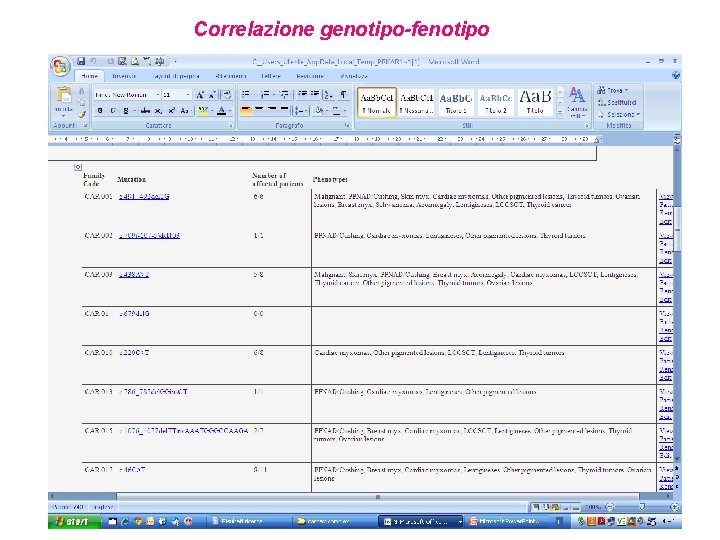Apply Superscript formatting
This screenshot has height=540, width=720.
pos(171,111)
